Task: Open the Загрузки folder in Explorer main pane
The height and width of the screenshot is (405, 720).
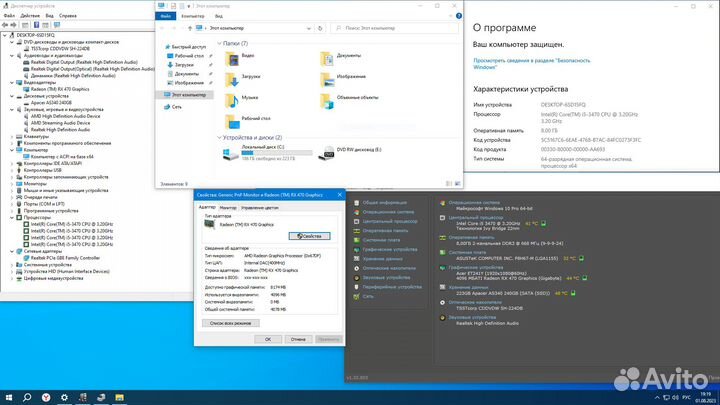Action: (x=243, y=79)
